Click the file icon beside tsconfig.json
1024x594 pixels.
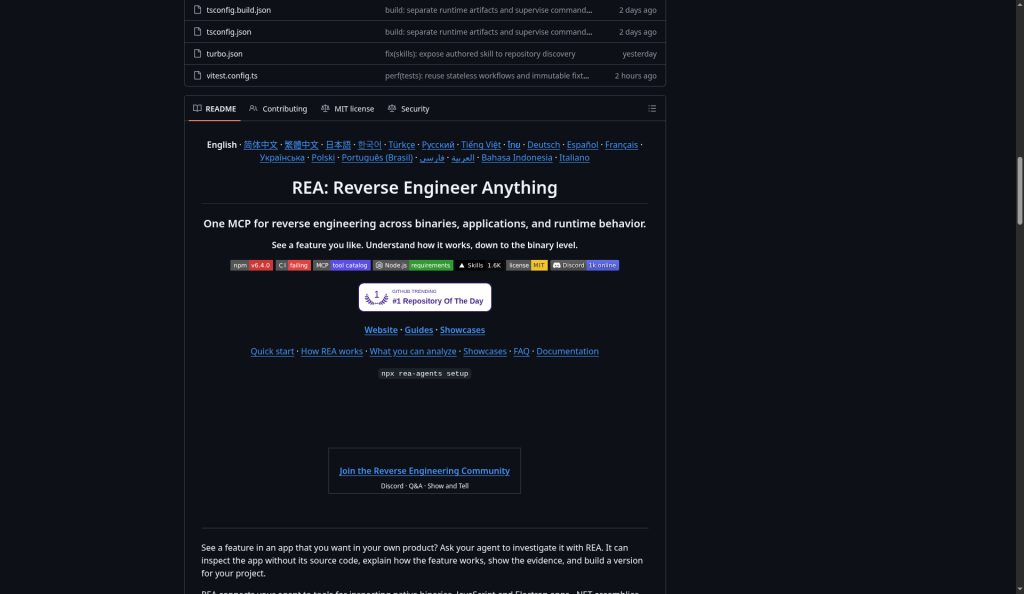[x=197, y=31]
